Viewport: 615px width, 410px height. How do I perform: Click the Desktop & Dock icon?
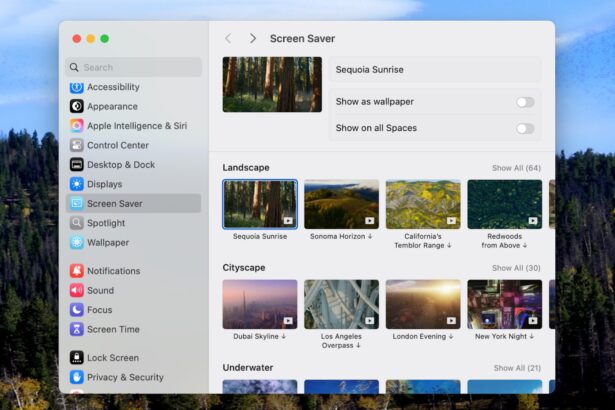click(x=76, y=165)
